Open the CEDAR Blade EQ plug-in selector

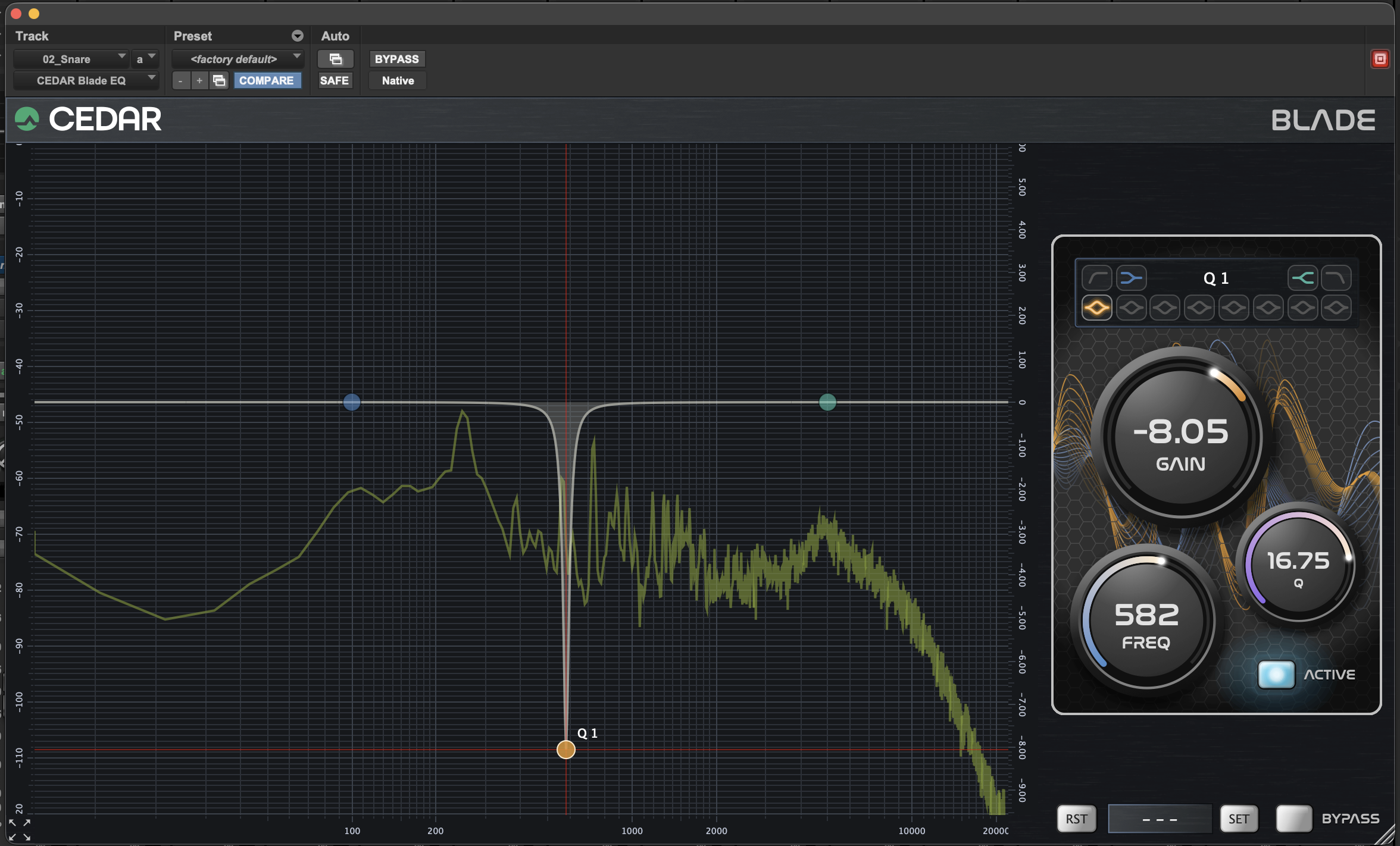coord(86,80)
